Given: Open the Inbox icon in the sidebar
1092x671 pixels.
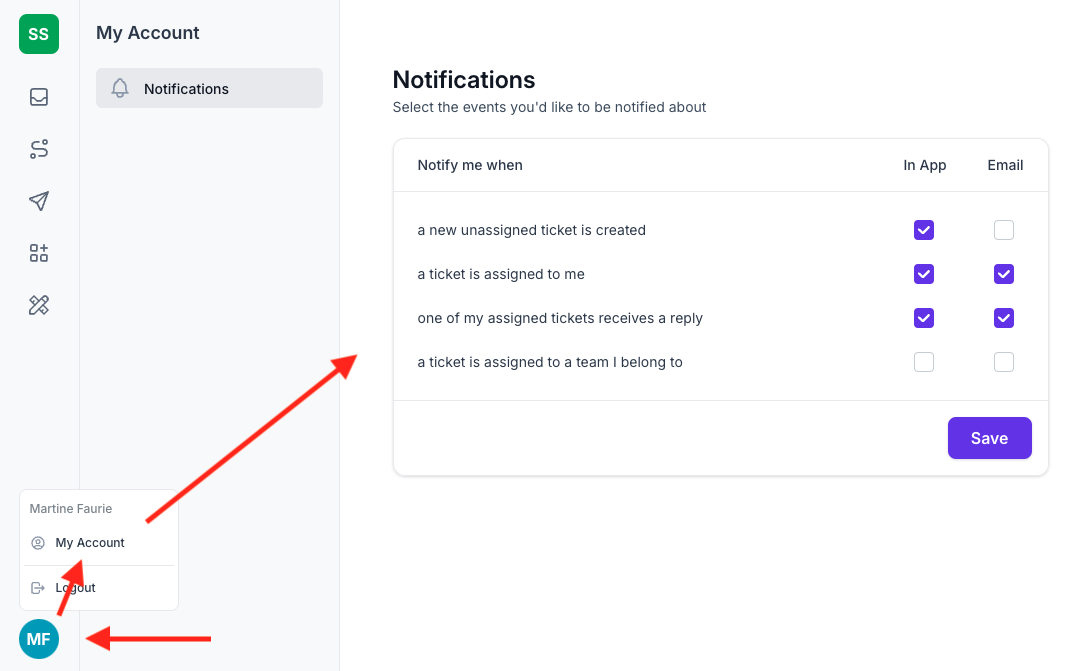Looking at the screenshot, I should pyautogui.click(x=38, y=96).
